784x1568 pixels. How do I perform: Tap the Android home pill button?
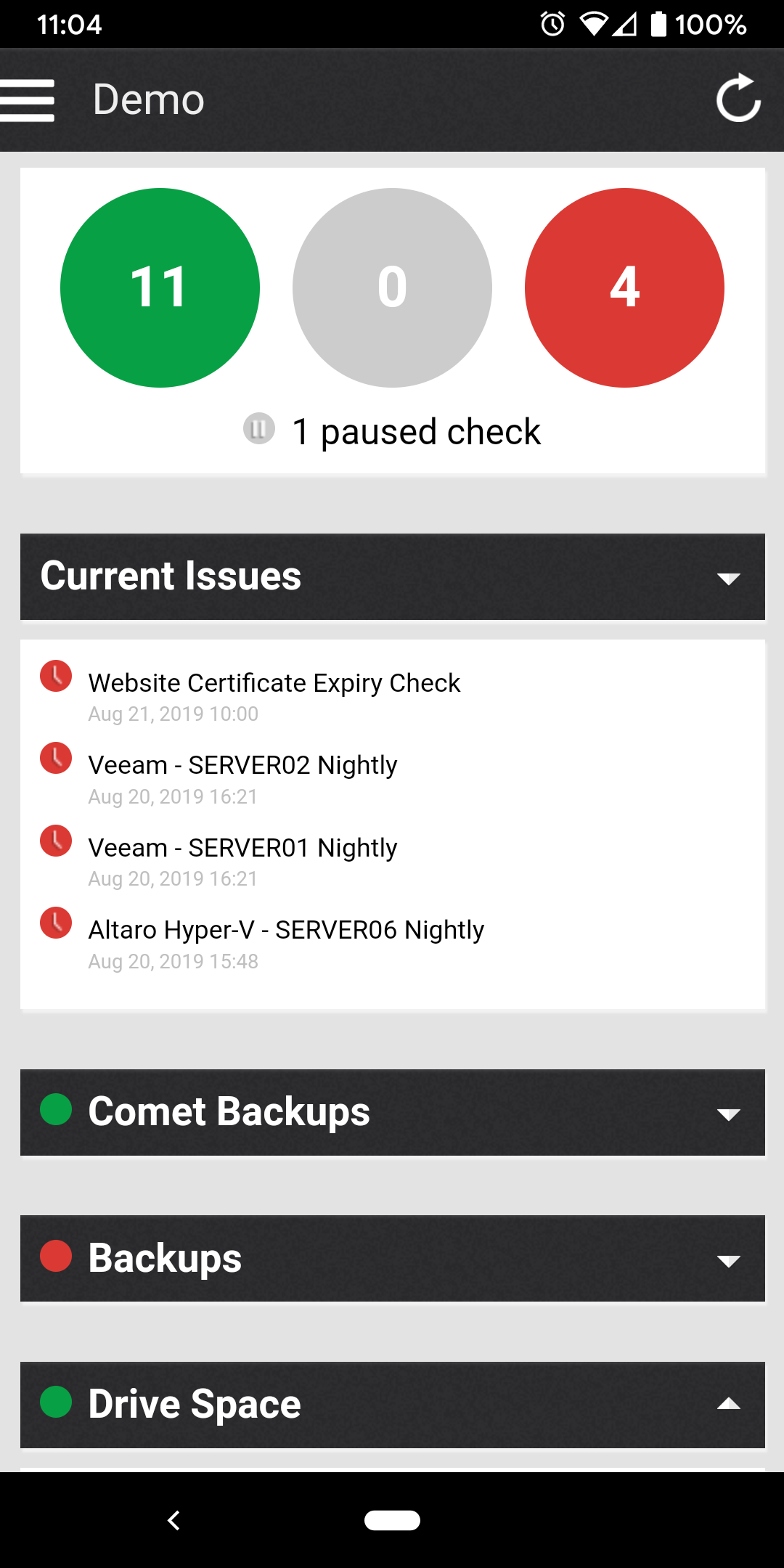[392, 1520]
